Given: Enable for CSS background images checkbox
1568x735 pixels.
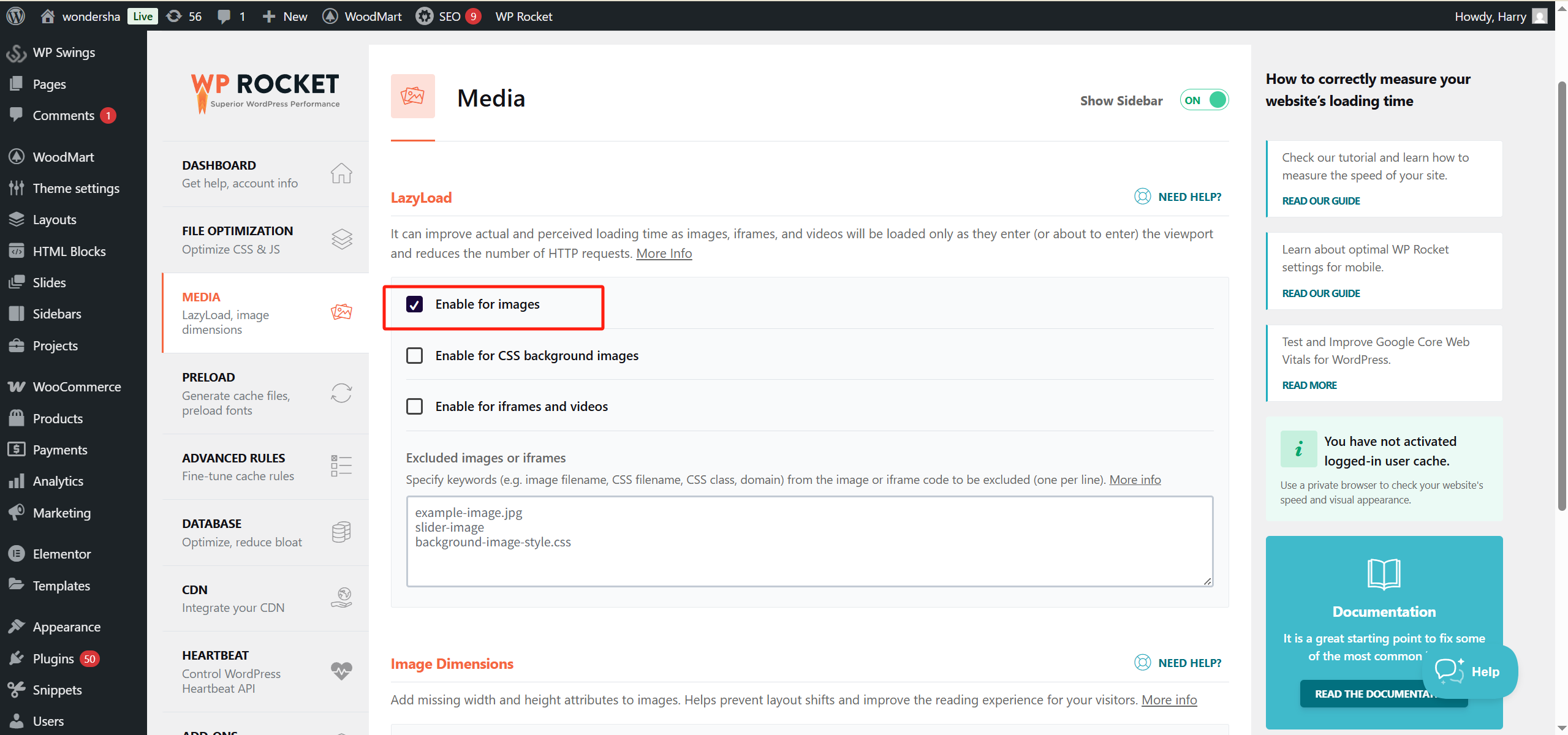Looking at the screenshot, I should point(414,356).
